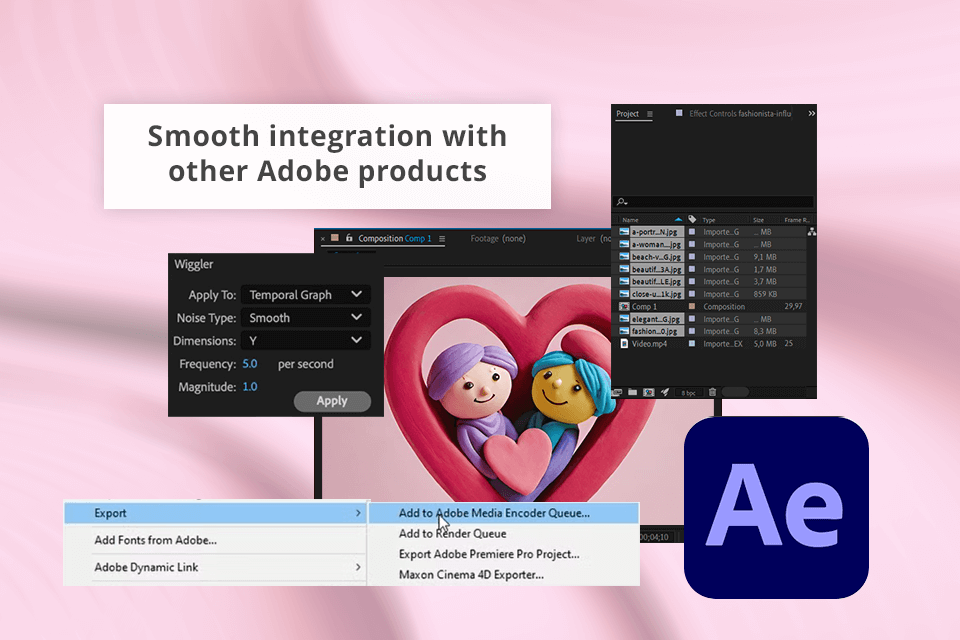Switch to the Project tab
The image size is (960, 640).
[x=628, y=114]
